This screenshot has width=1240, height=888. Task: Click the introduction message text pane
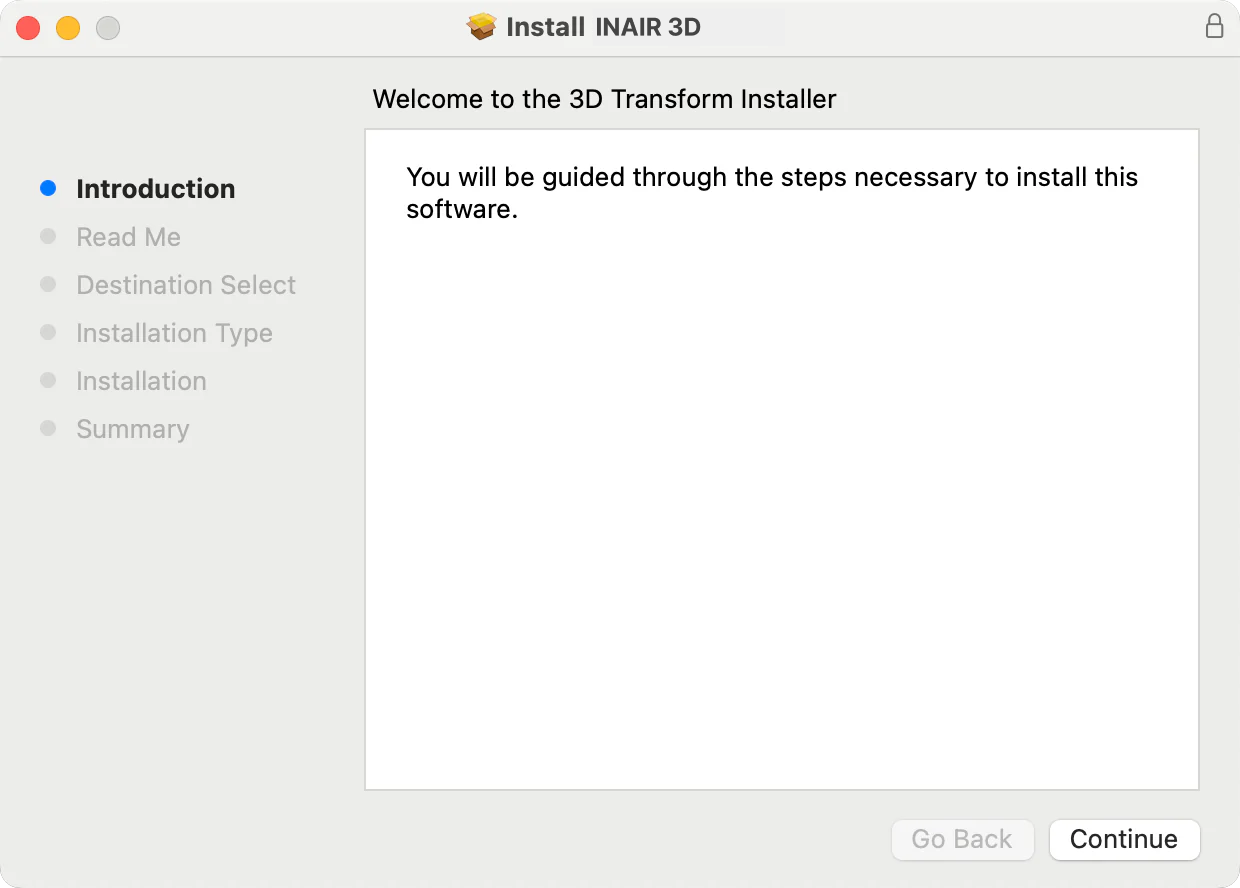pyautogui.click(x=782, y=459)
